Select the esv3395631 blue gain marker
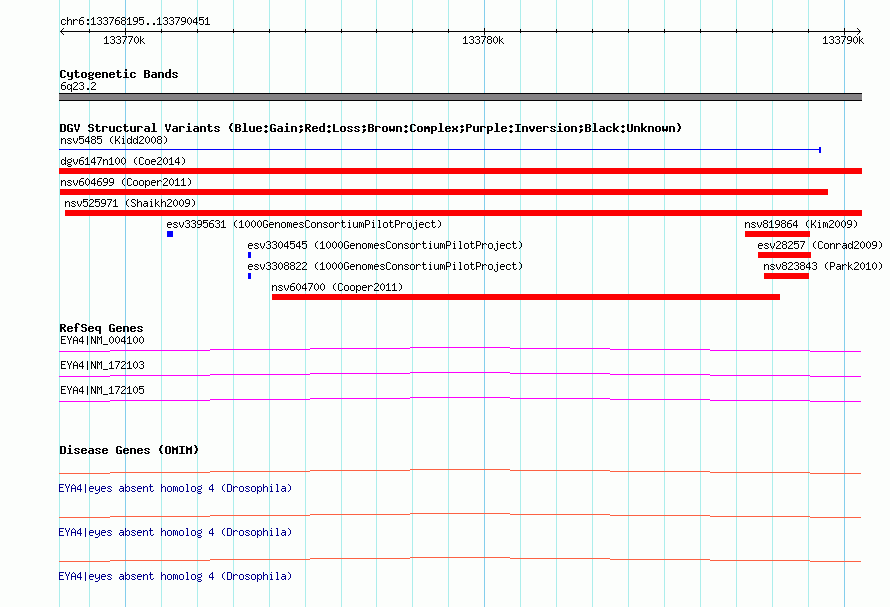This screenshot has width=890, height=607. tap(170, 234)
